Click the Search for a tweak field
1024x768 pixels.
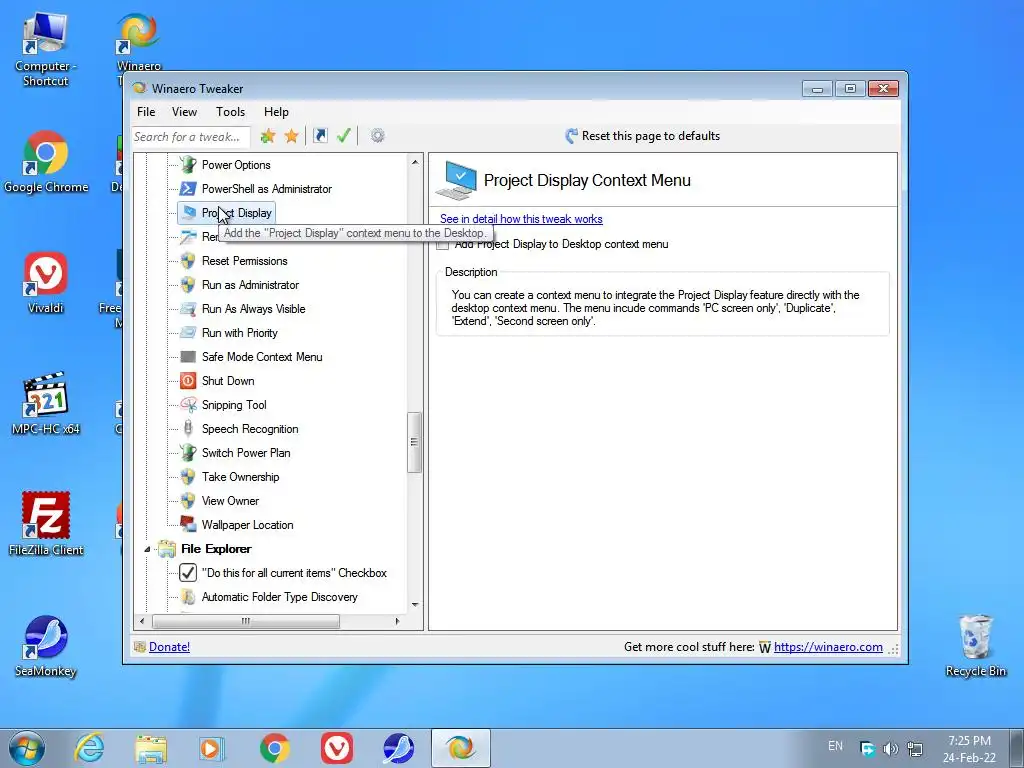coord(191,136)
